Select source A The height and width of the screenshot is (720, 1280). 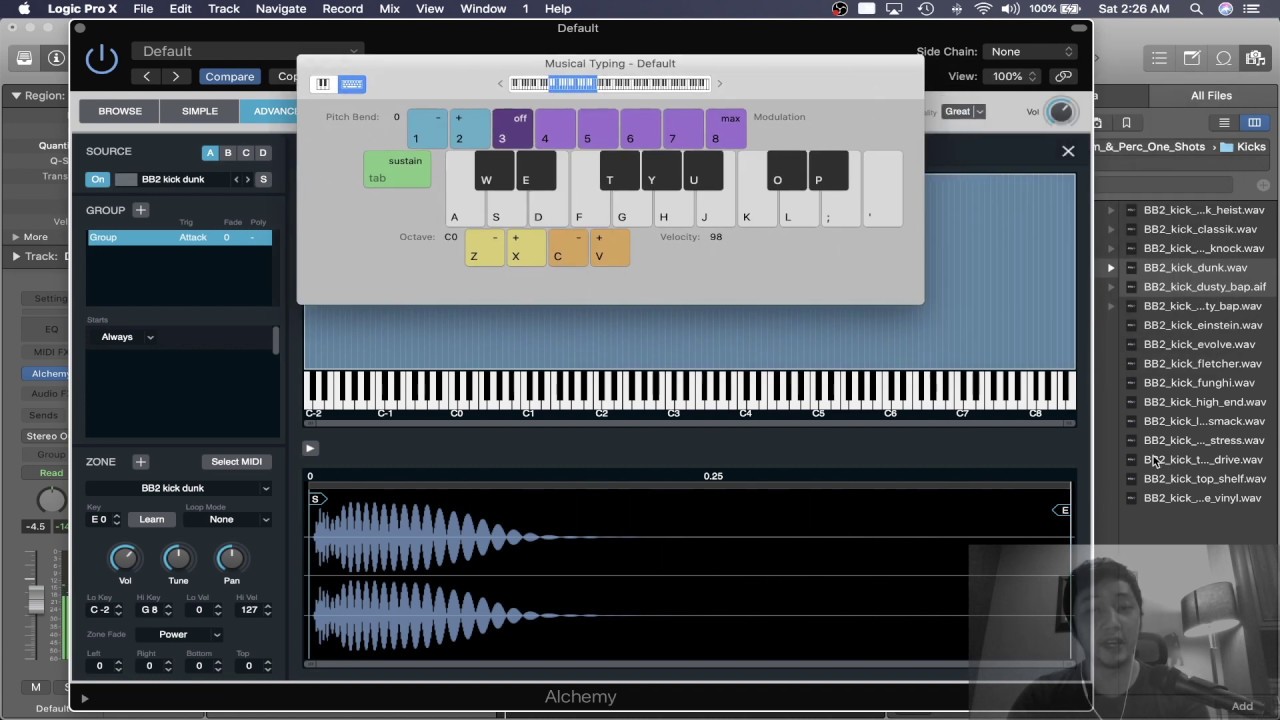210,153
